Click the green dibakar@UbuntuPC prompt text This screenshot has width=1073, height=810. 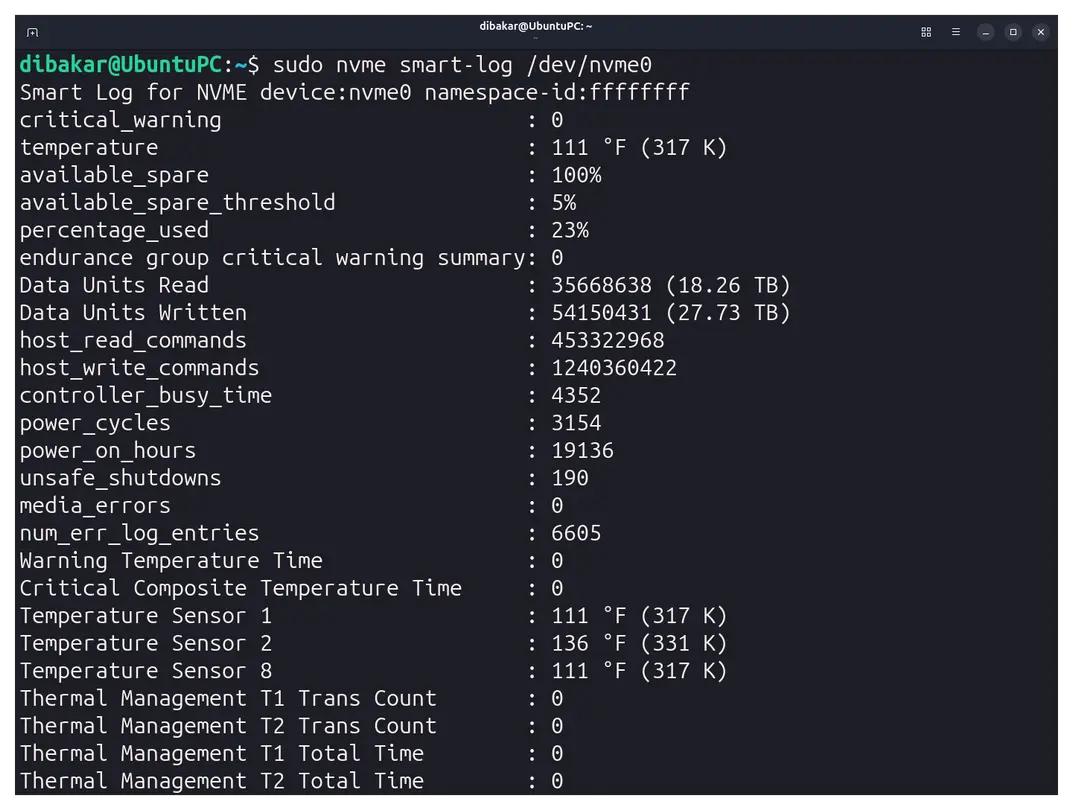[x=120, y=65]
